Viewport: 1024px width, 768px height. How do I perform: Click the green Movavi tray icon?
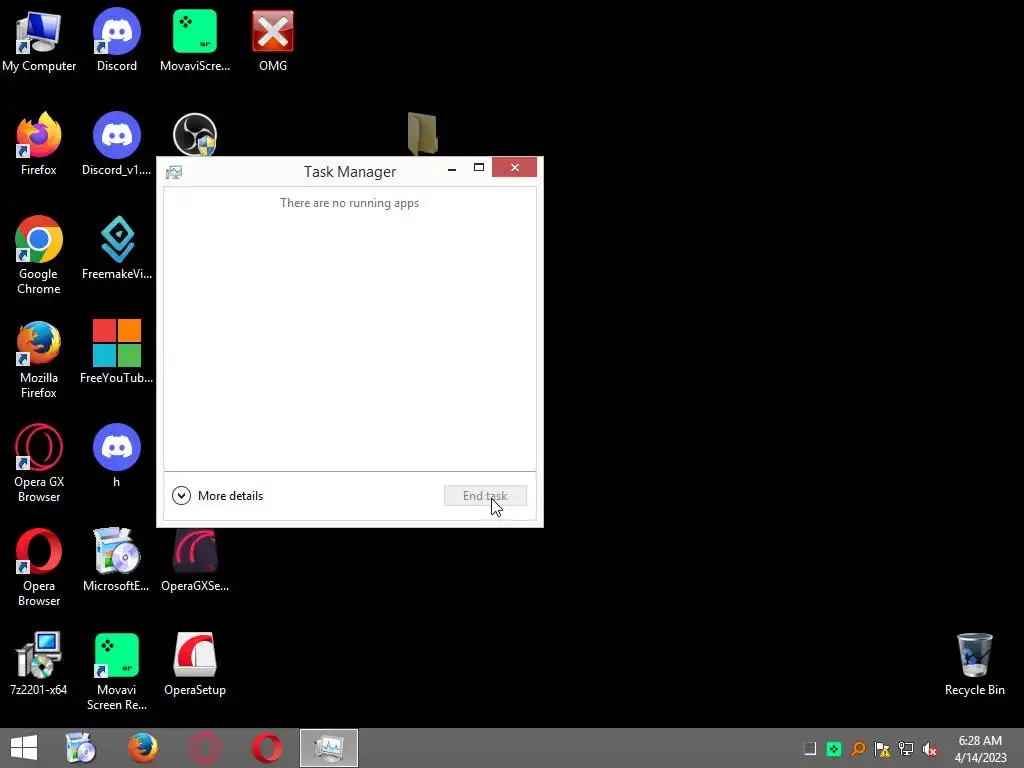pos(834,749)
